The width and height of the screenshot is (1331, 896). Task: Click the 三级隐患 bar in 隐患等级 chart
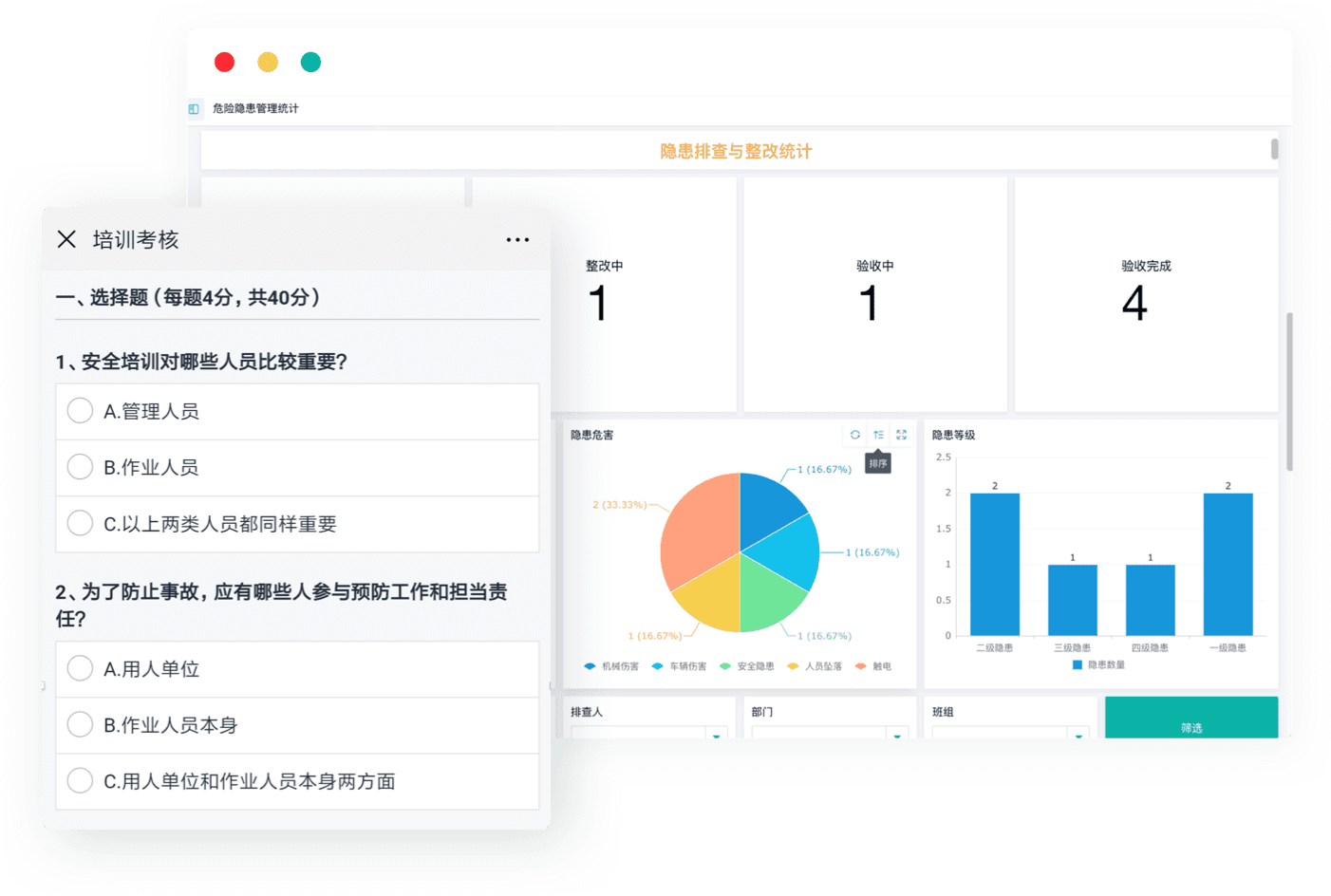point(1073,600)
